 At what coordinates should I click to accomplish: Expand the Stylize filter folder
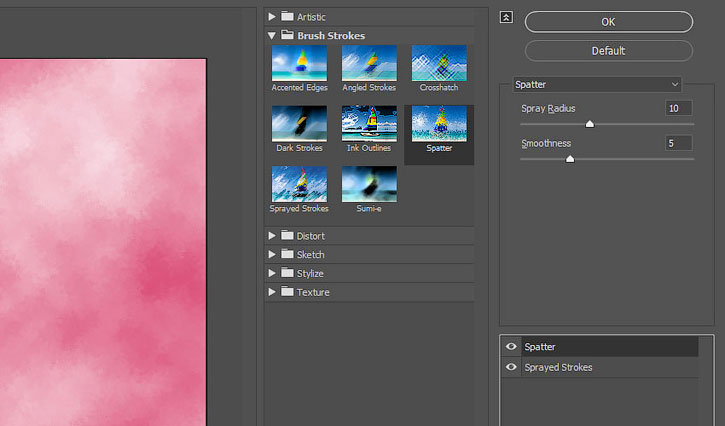272,273
